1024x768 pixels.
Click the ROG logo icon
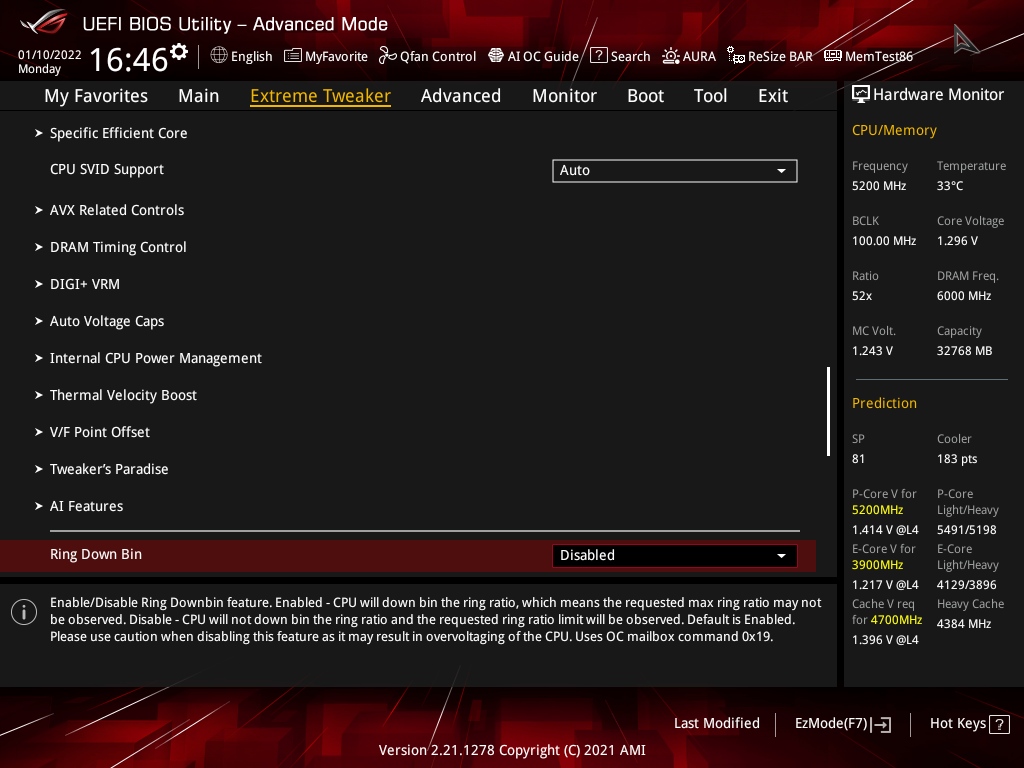44,23
